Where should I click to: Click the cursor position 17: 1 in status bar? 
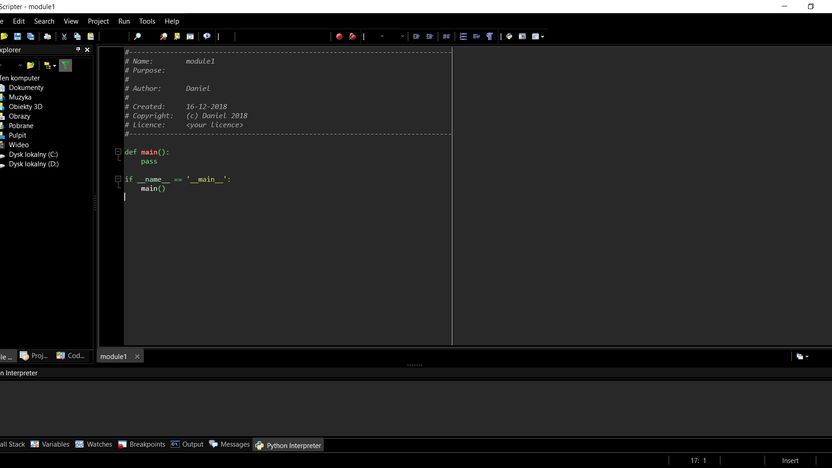698,461
